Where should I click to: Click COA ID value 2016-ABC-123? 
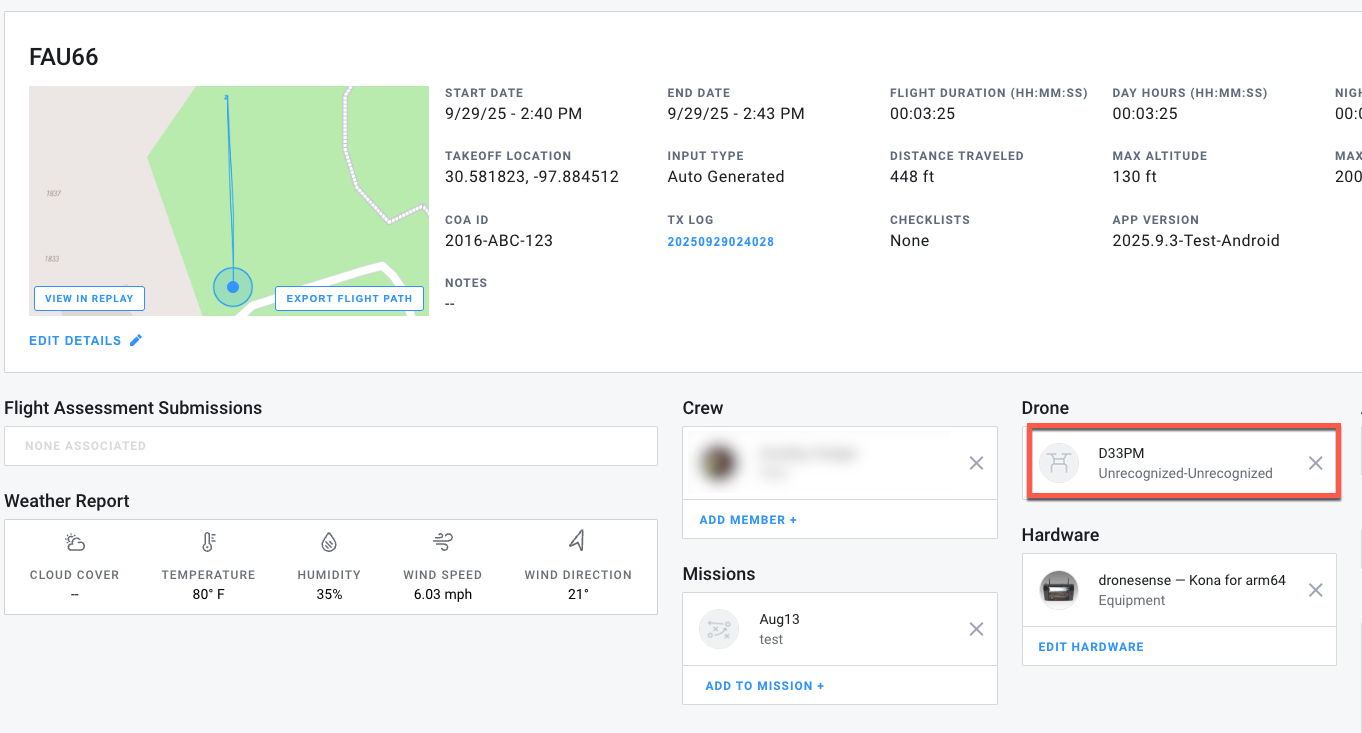tap(499, 241)
